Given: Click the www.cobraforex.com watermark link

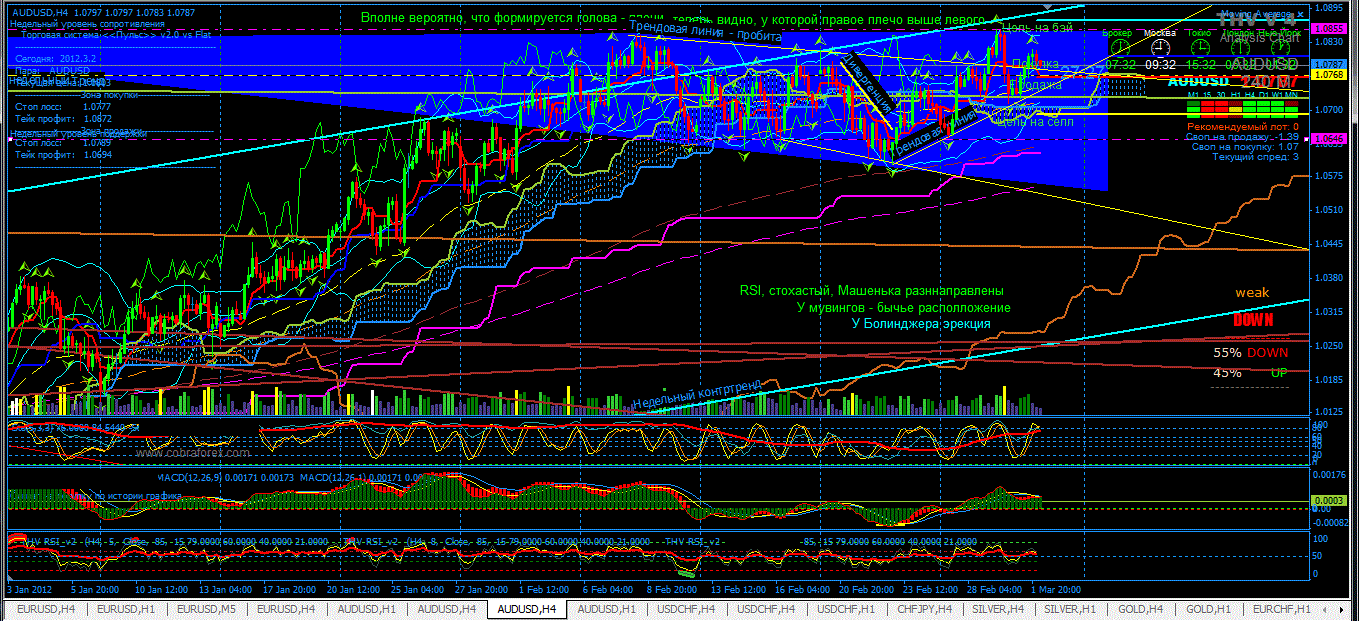Looking at the screenshot, I should coord(192,452).
